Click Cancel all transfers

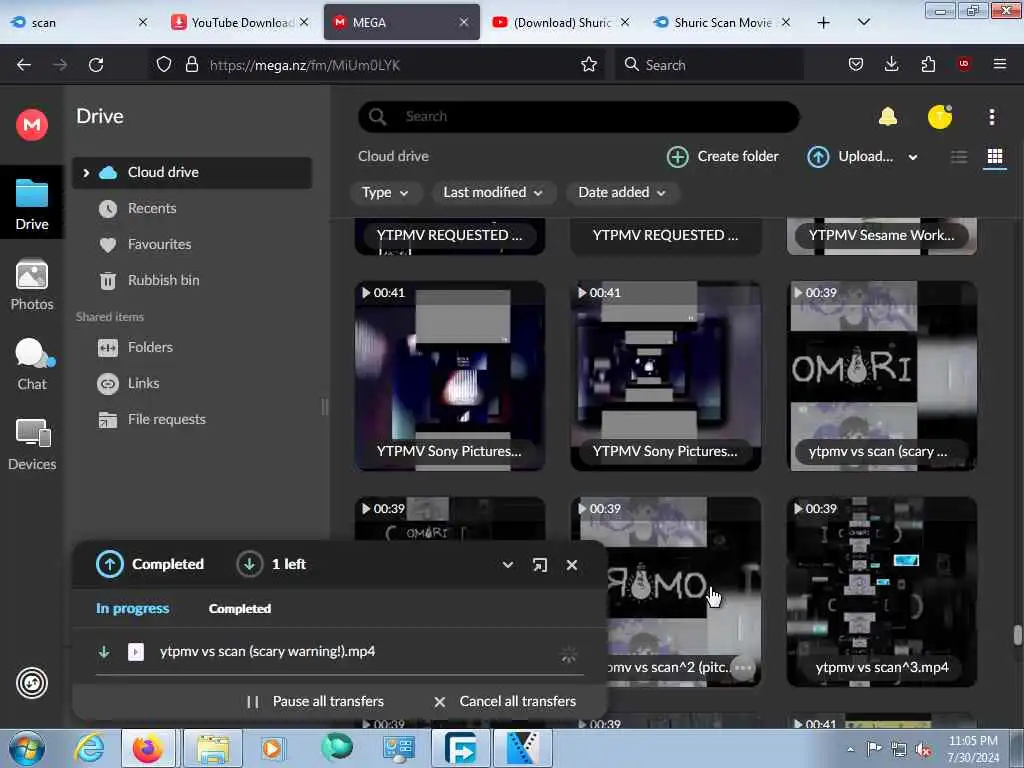(x=505, y=701)
